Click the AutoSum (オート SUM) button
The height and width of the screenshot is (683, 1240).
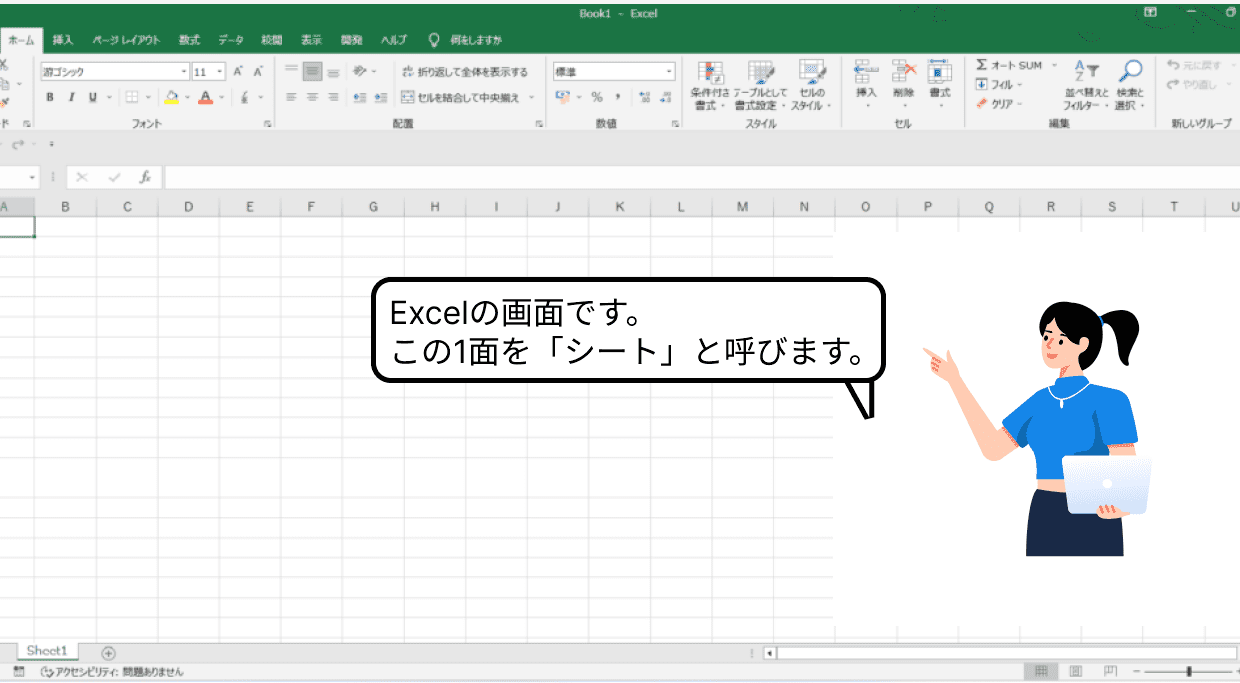1009,65
